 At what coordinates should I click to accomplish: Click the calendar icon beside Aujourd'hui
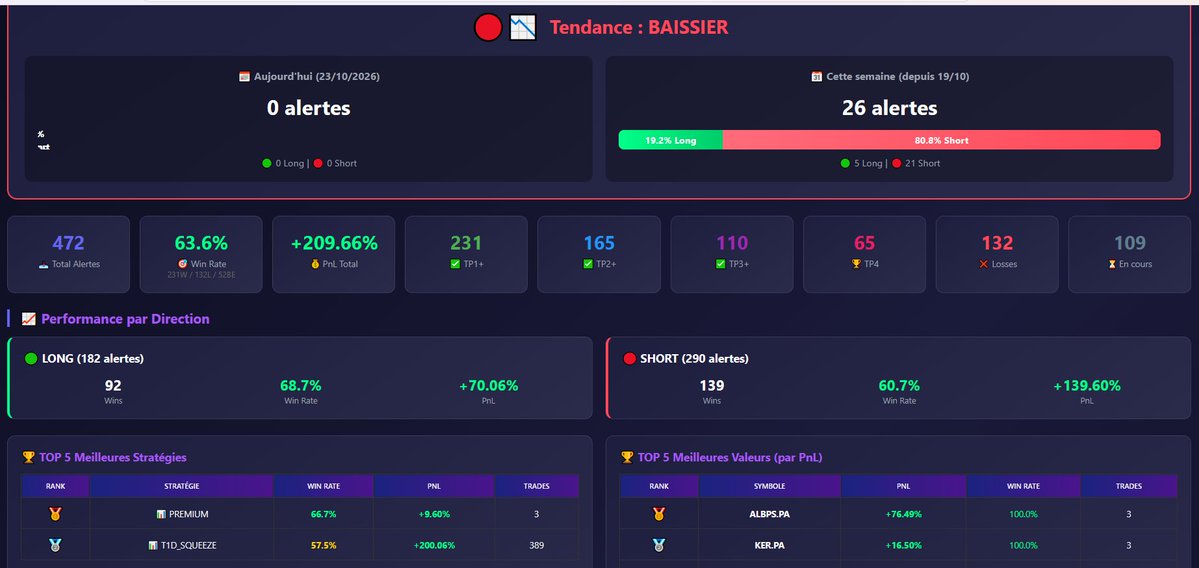245,76
